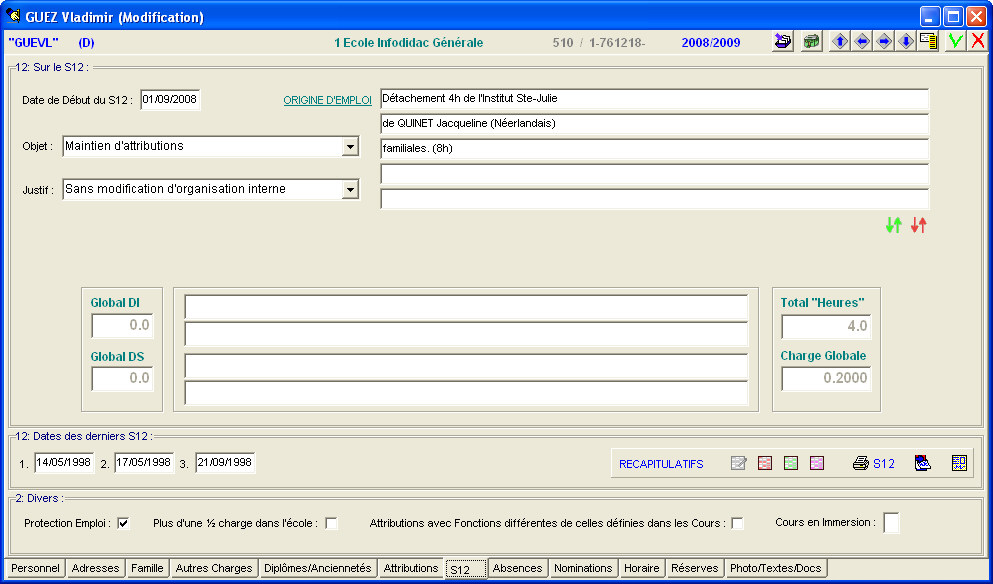Viewport: 993px width, 584px height.
Task: Click the blue up arrow navigation icon
Action: [x=840, y=42]
